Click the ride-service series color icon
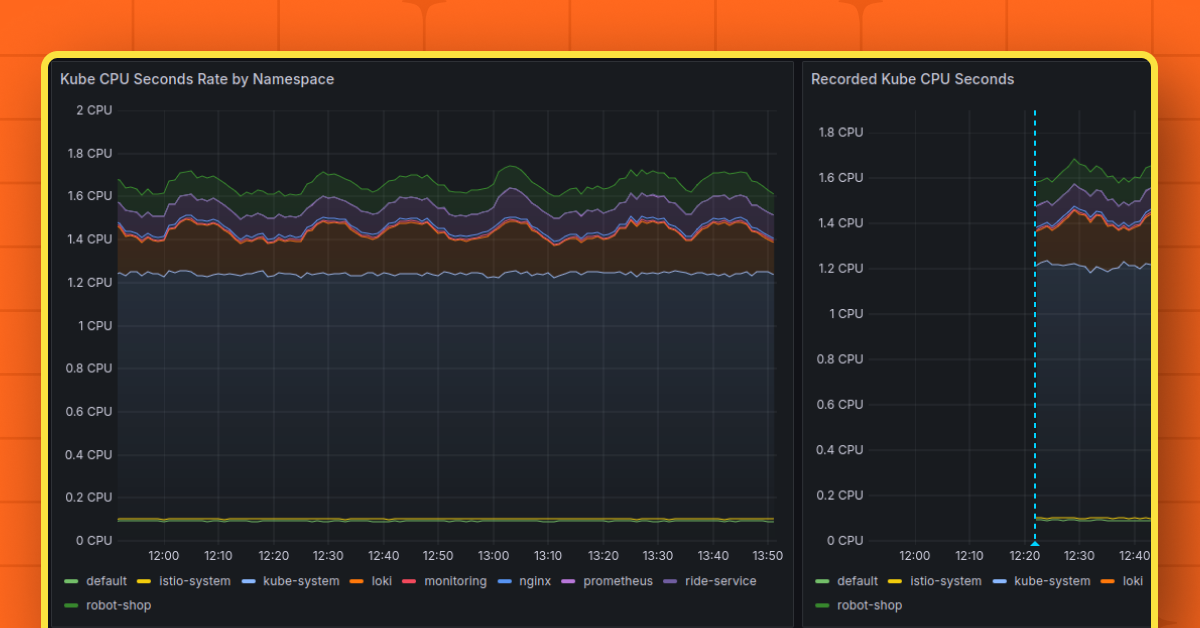1200x628 pixels. (x=669, y=581)
